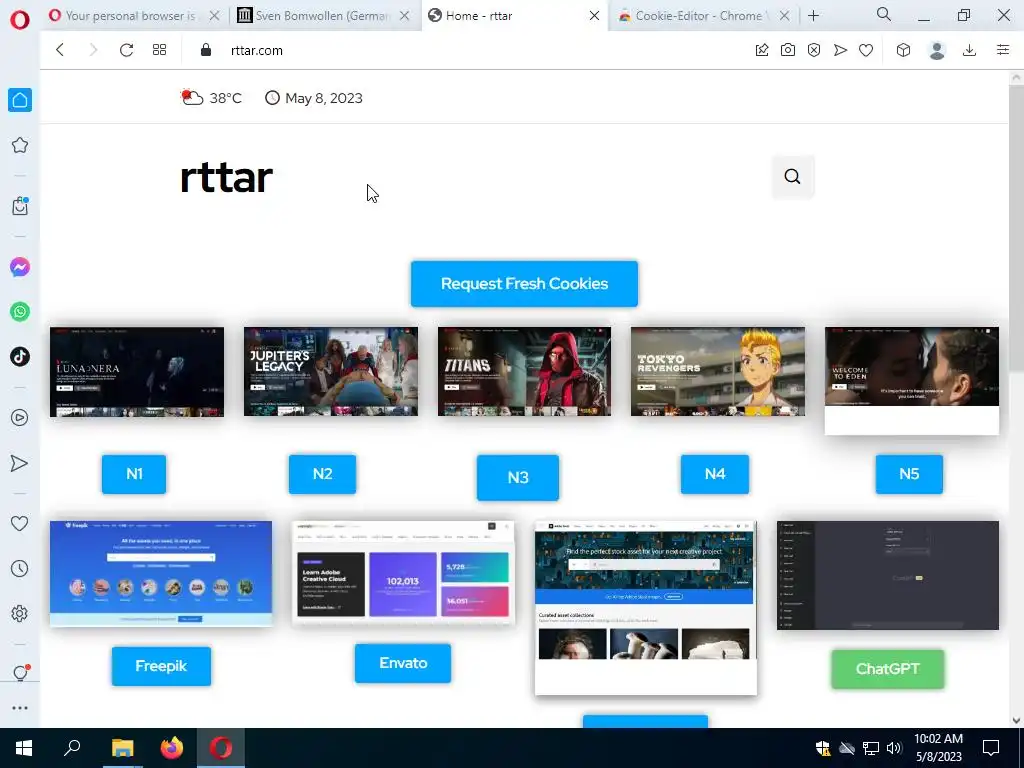Open extensions cube icon
The image size is (1024, 768).
coord(903,50)
